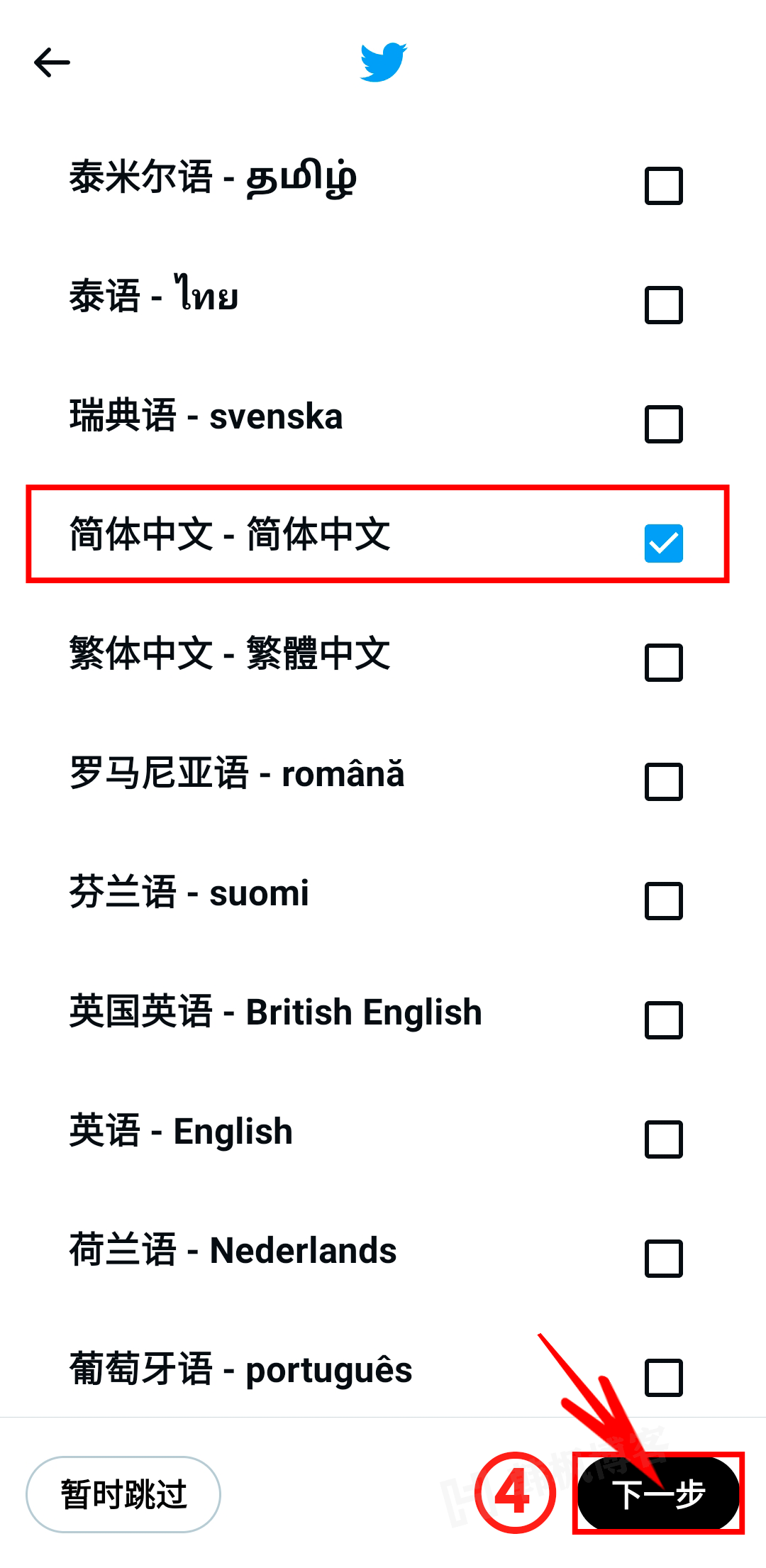Enable 荷兰语 - Nederlands language
Screen dimensions: 766x1568
662,1259
